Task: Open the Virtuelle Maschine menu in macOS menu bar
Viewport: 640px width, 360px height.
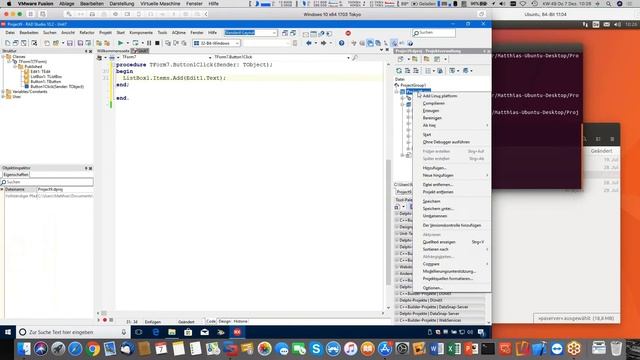Action: pyautogui.click(x=160, y=4)
